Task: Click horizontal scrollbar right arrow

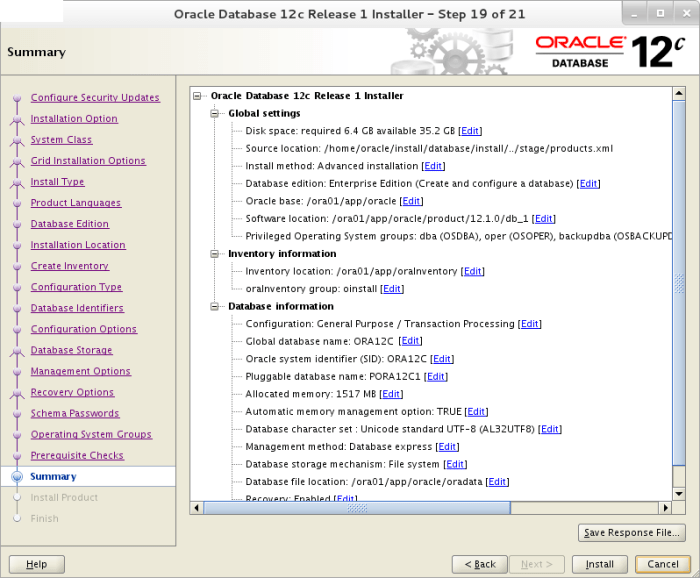Action: [x=666, y=507]
